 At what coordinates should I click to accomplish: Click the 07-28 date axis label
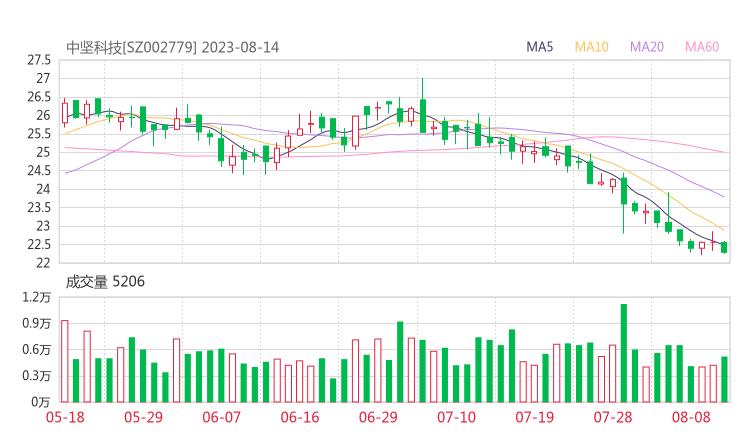point(612,417)
